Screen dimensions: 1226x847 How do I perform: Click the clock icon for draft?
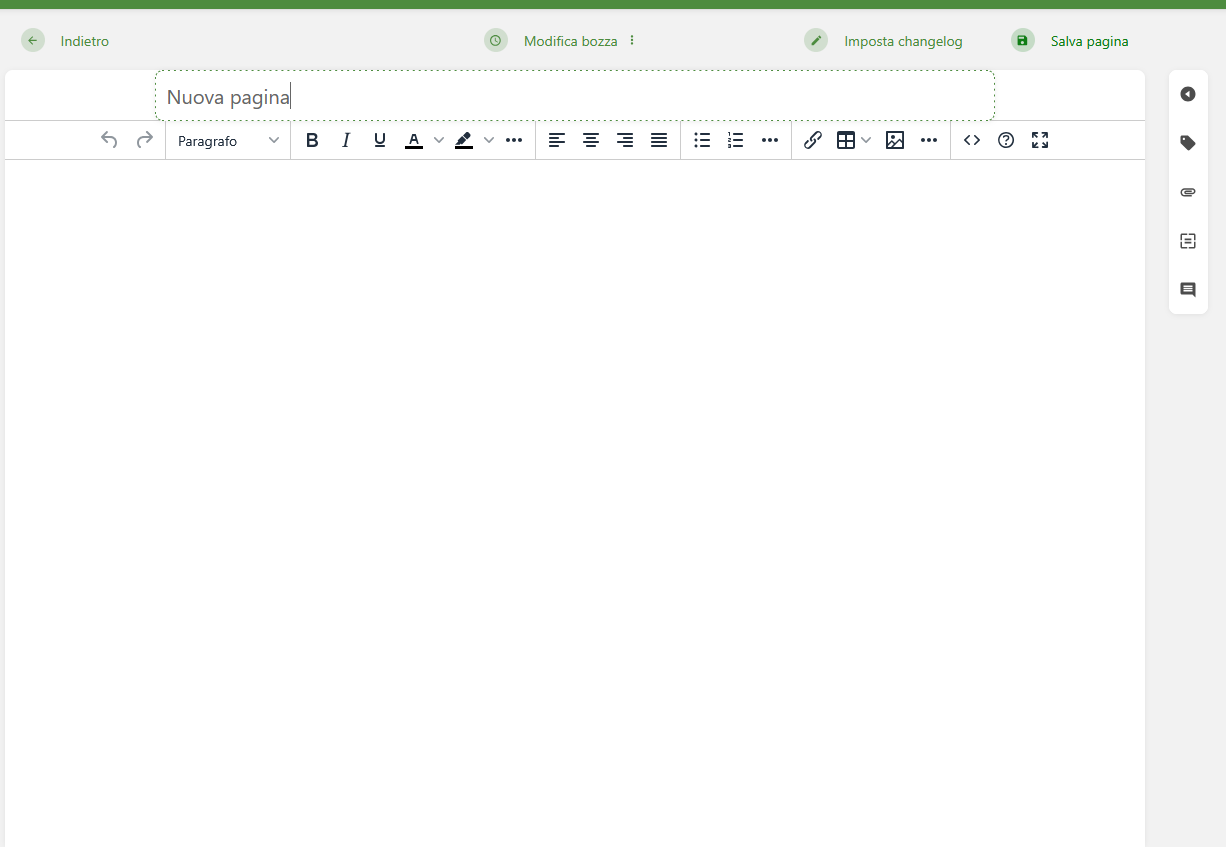496,40
